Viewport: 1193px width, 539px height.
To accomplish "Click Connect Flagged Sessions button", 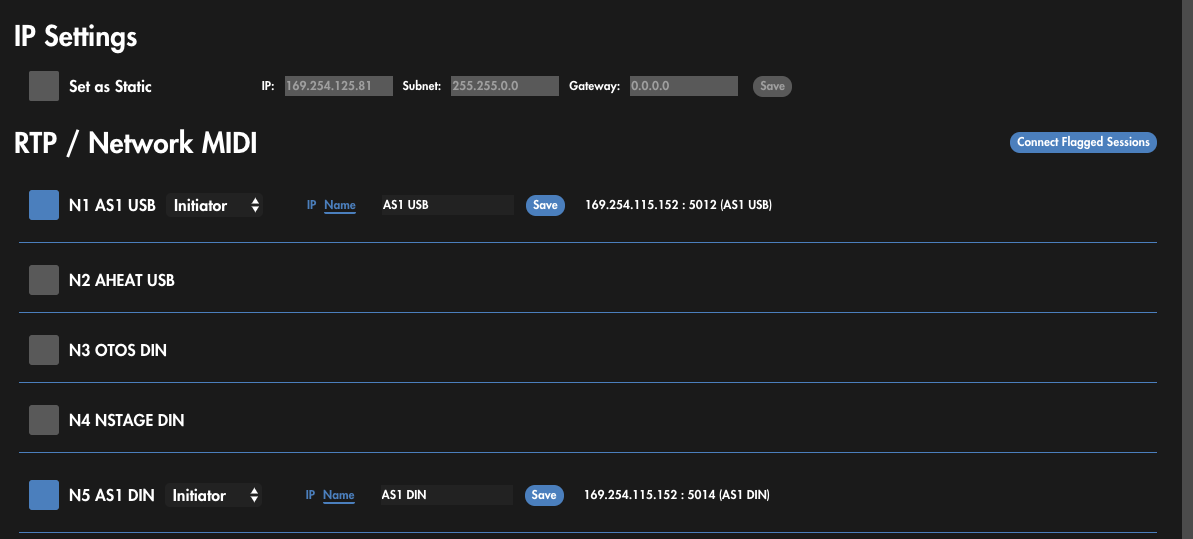I will pyautogui.click(x=1083, y=142).
